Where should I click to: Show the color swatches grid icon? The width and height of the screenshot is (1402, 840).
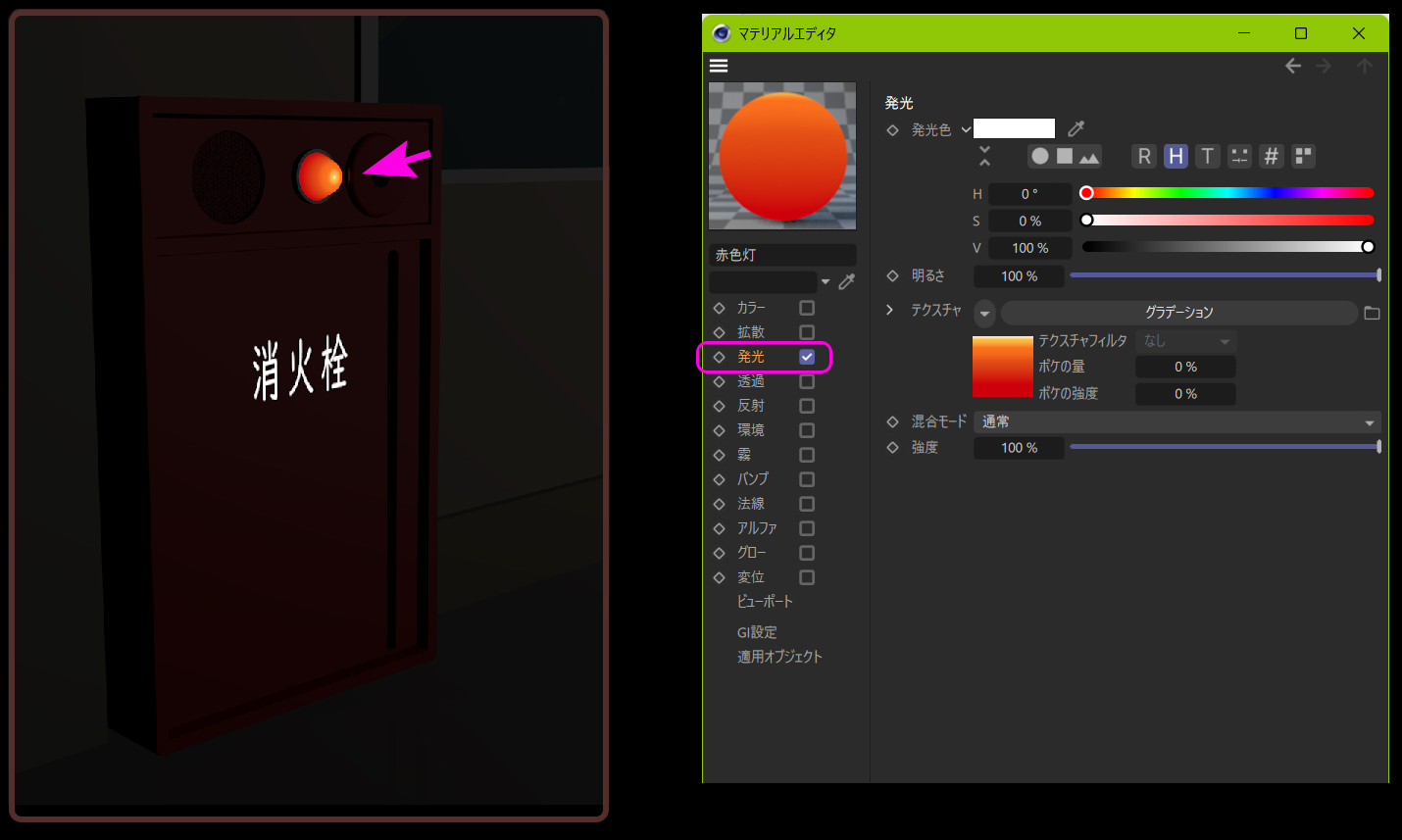[x=1303, y=156]
